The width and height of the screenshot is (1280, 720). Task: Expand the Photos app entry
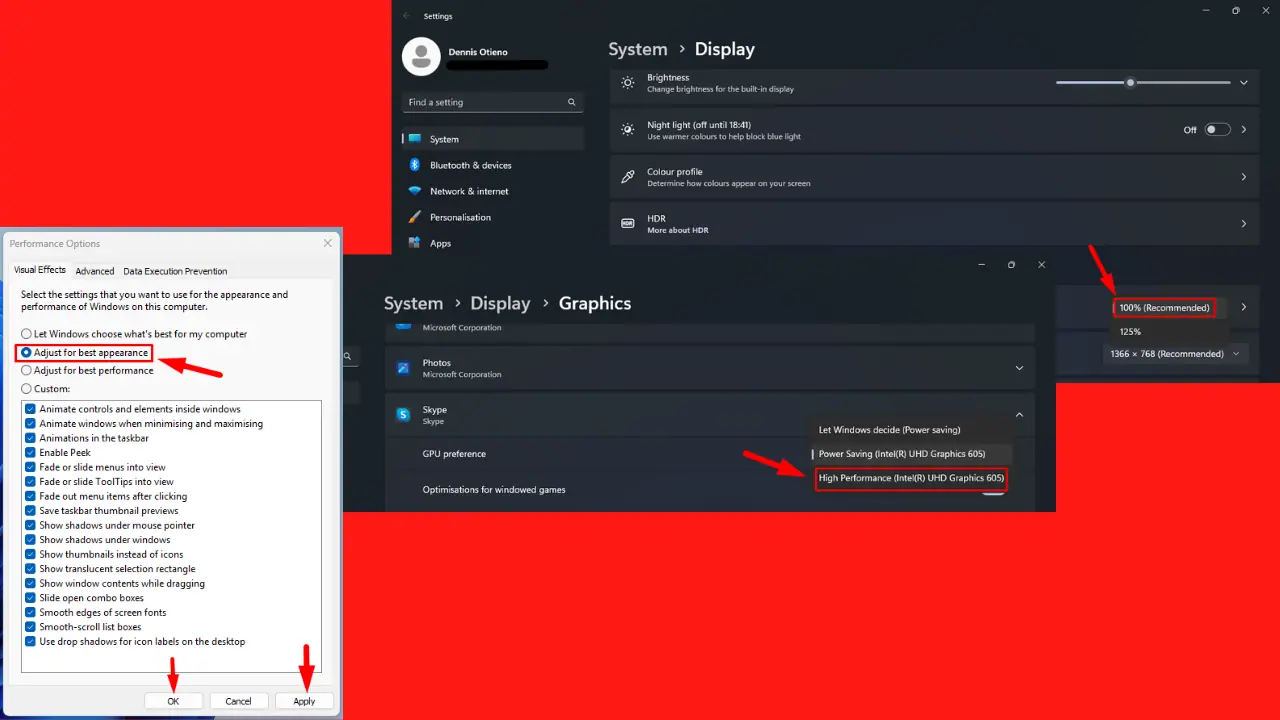tap(1019, 368)
